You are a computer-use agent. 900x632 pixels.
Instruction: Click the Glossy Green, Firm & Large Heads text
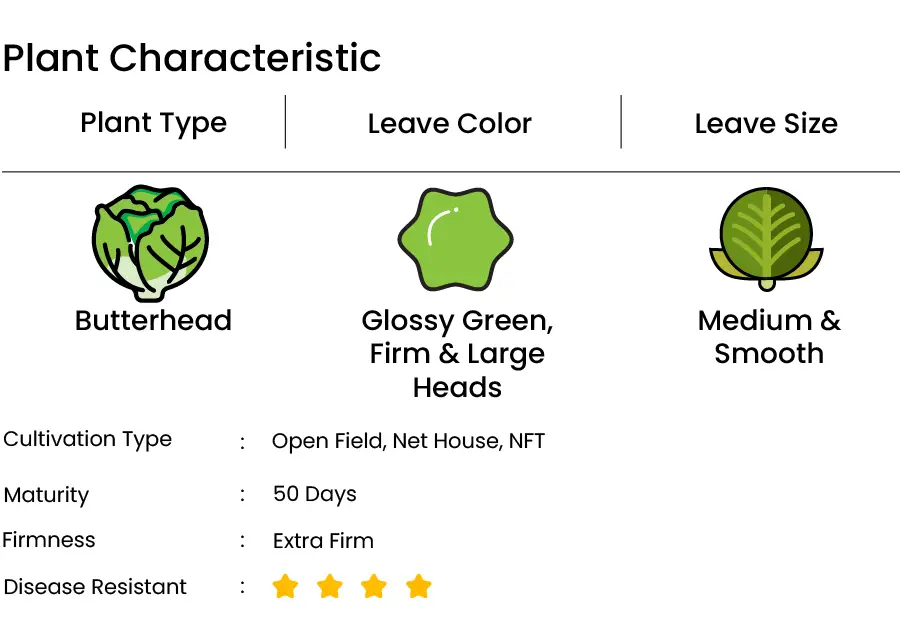click(x=457, y=354)
